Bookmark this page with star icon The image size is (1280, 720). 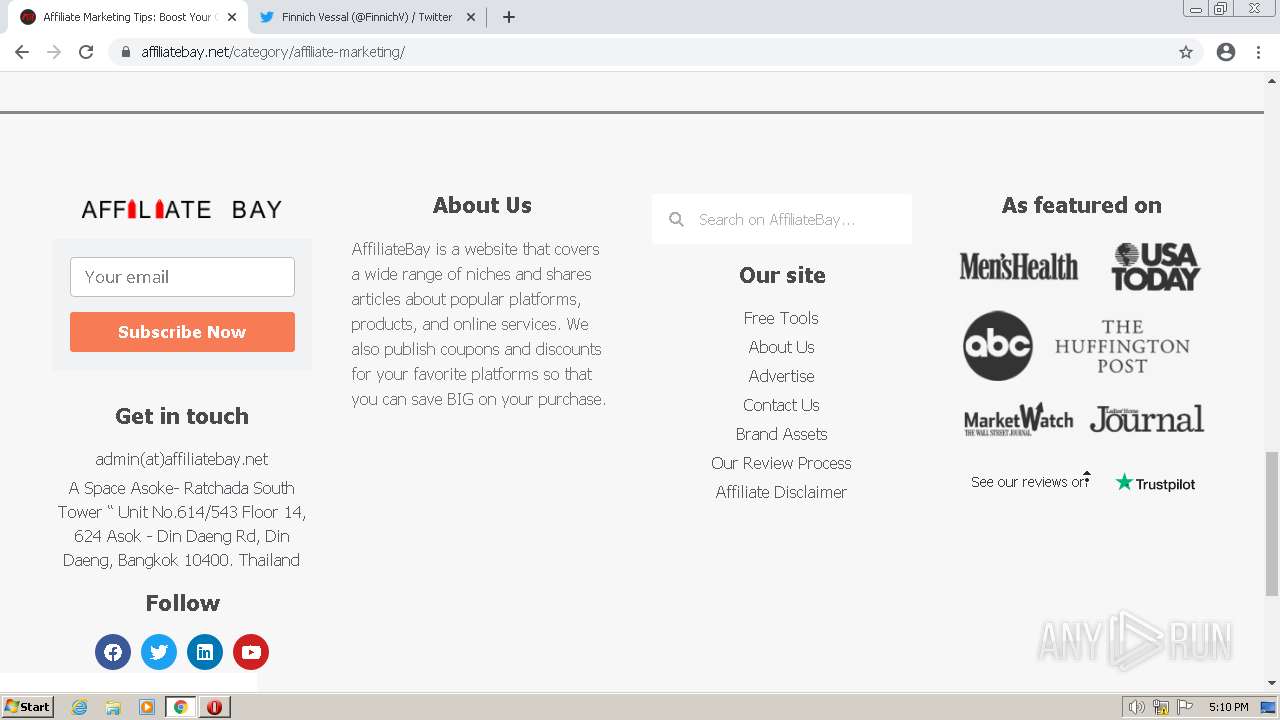(1186, 52)
